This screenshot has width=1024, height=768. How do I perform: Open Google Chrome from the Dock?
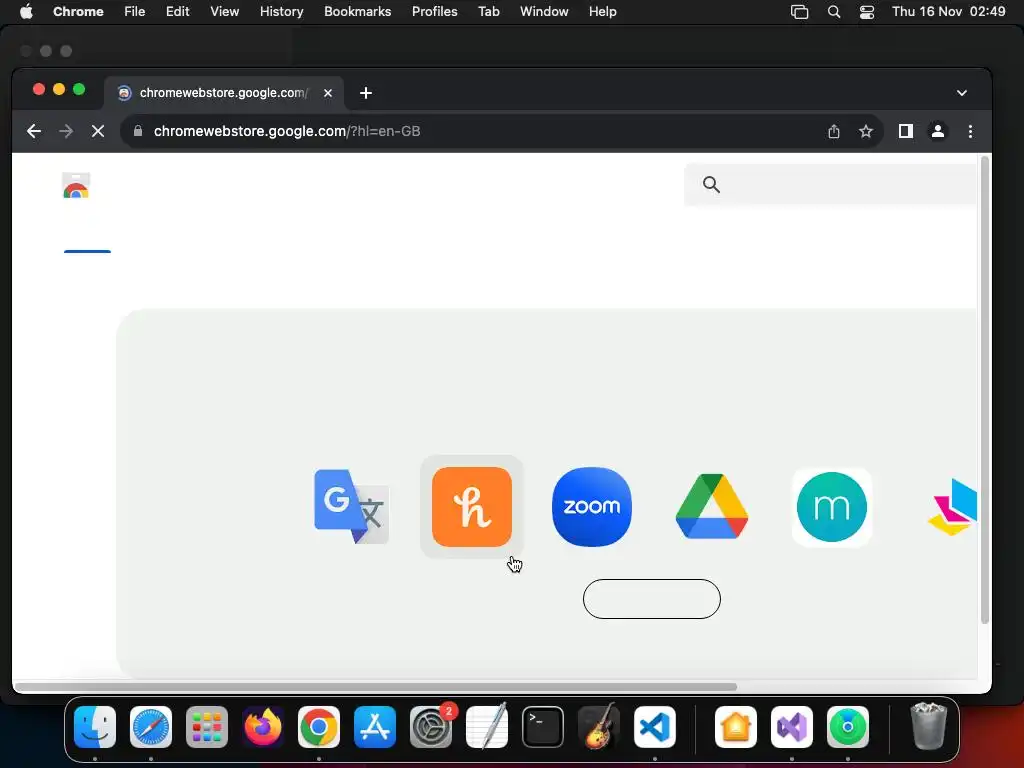(x=319, y=727)
